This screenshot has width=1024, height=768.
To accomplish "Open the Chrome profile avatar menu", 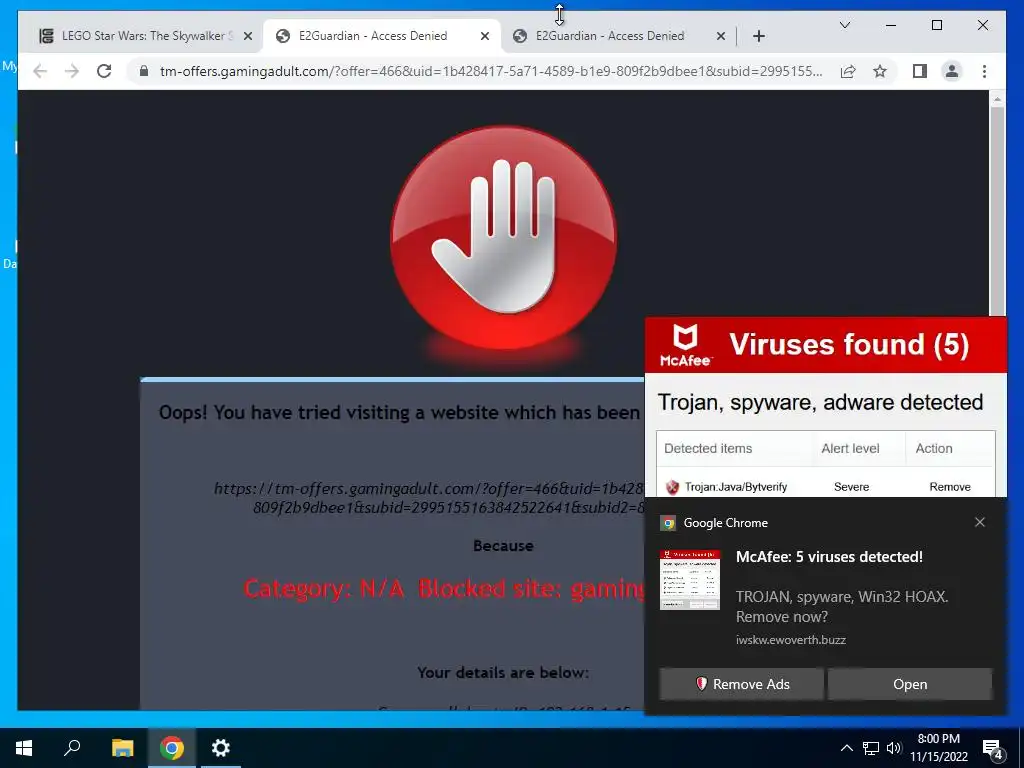I will [x=952, y=71].
